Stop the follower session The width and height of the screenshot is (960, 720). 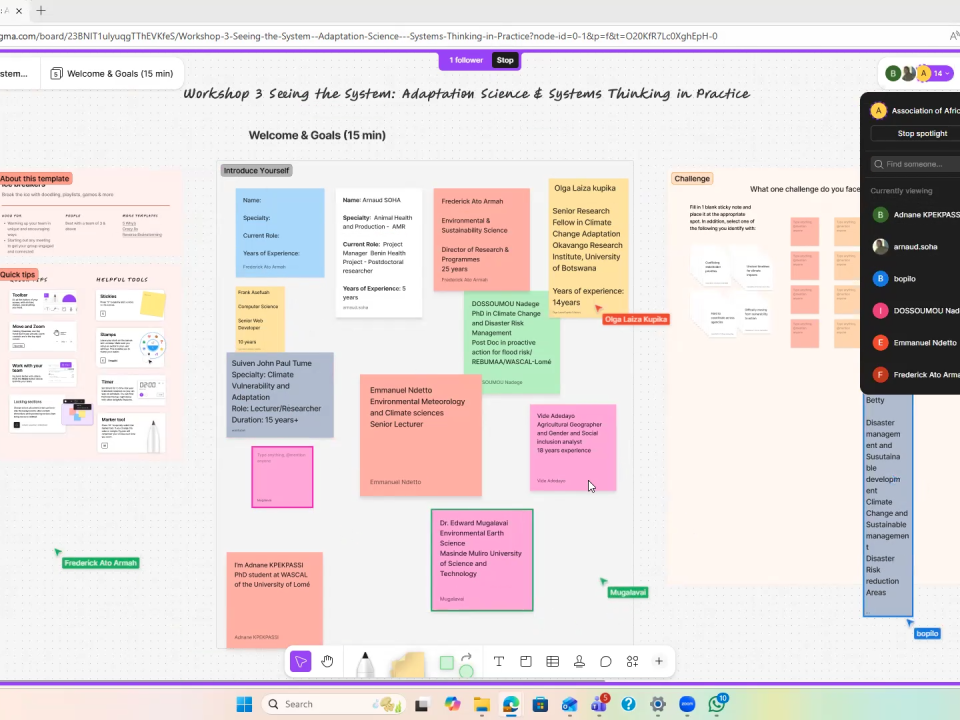(505, 60)
